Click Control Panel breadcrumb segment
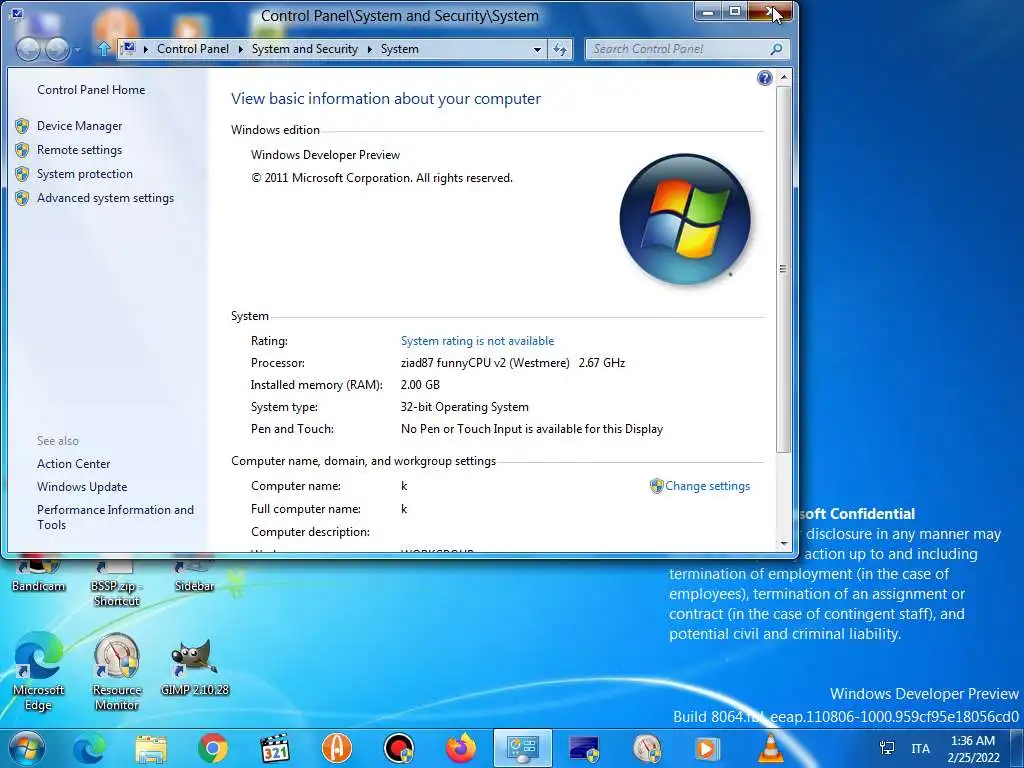 point(193,49)
